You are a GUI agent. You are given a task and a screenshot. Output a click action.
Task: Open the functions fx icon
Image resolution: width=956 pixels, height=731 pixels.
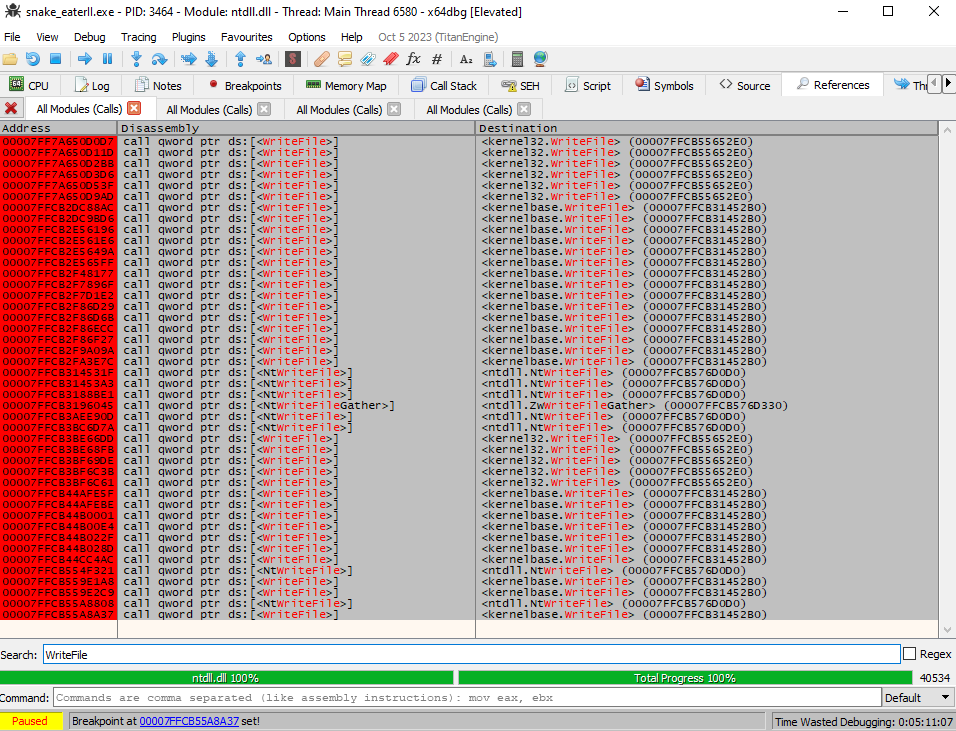[x=413, y=59]
